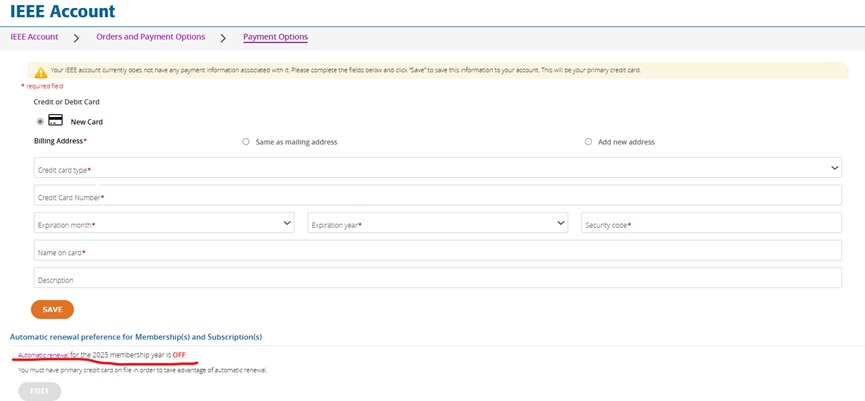Choose Add new address option

point(588,142)
